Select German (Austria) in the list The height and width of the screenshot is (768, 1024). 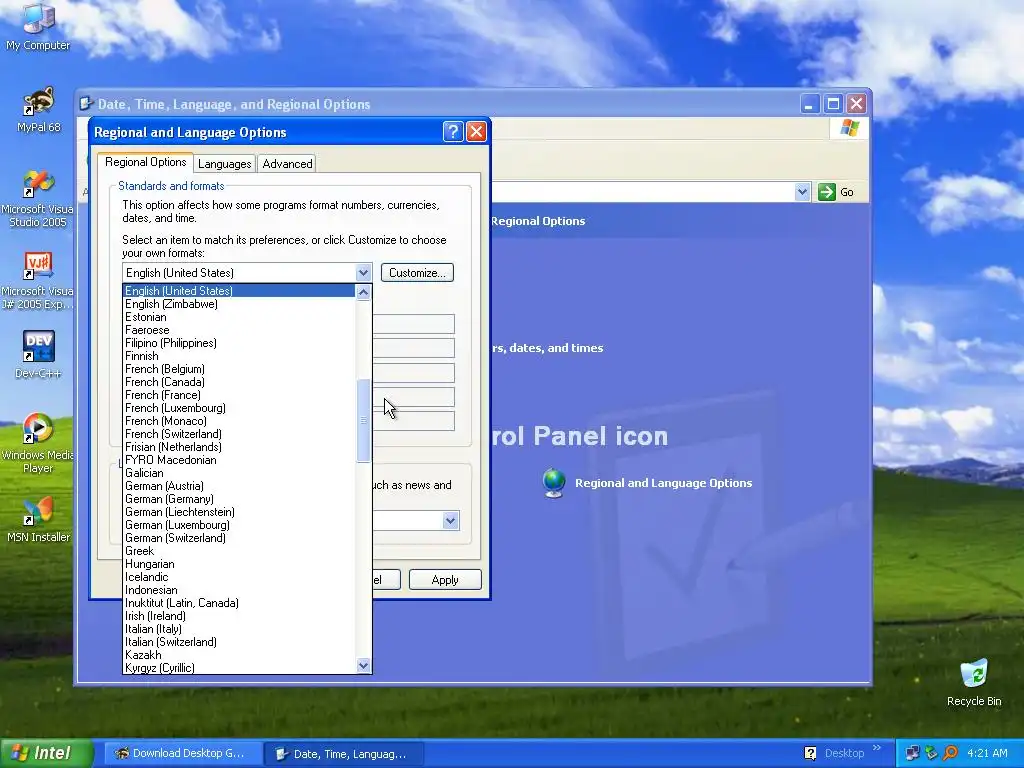[x=239, y=486]
